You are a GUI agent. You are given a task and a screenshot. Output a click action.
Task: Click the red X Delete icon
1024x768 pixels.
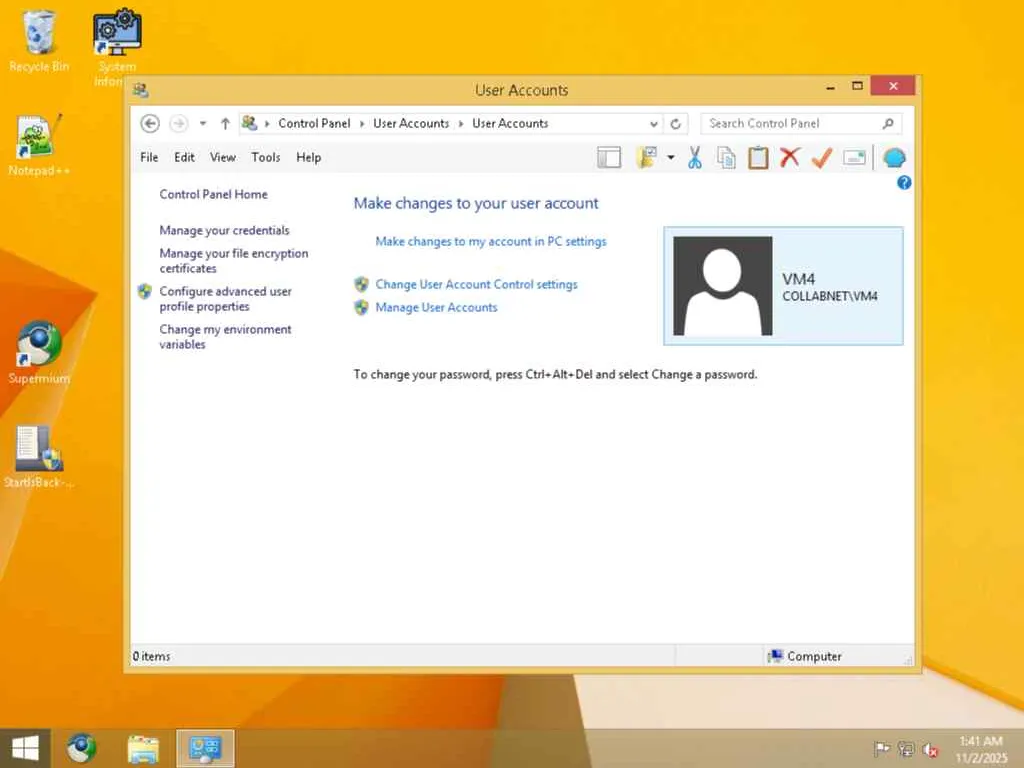pos(790,157)
